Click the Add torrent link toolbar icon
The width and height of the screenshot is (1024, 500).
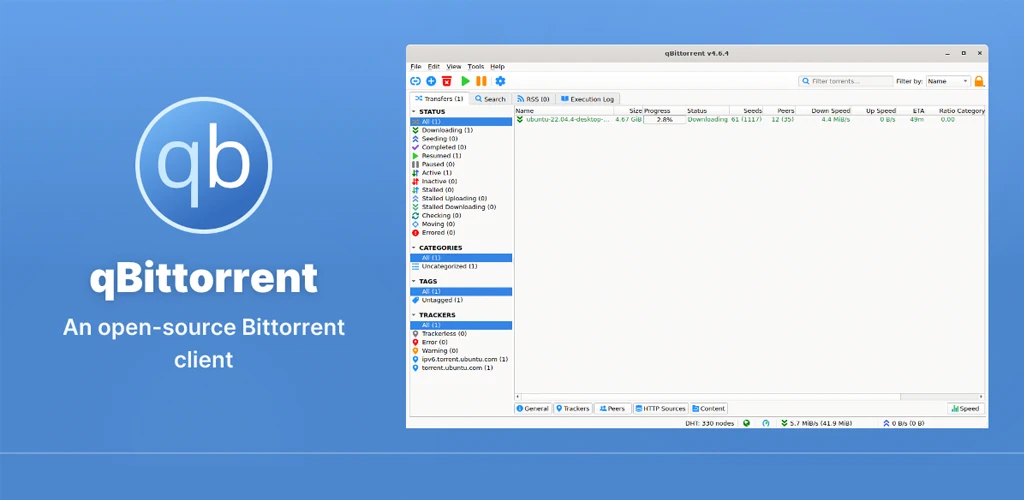[x=415, y=81]
